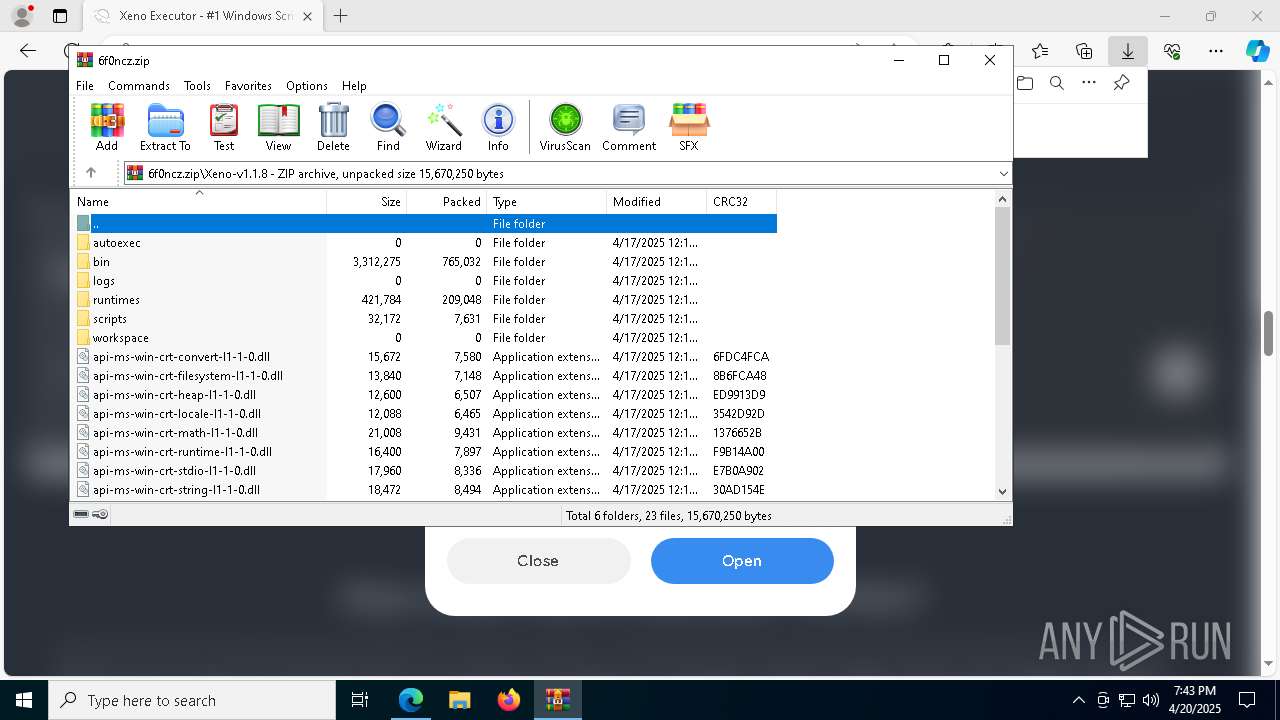The height and width of the screenshot is (720, 1280).
Task: Show hidden system tray icons
Action: pyautogui.click(x=1078, y=700)
